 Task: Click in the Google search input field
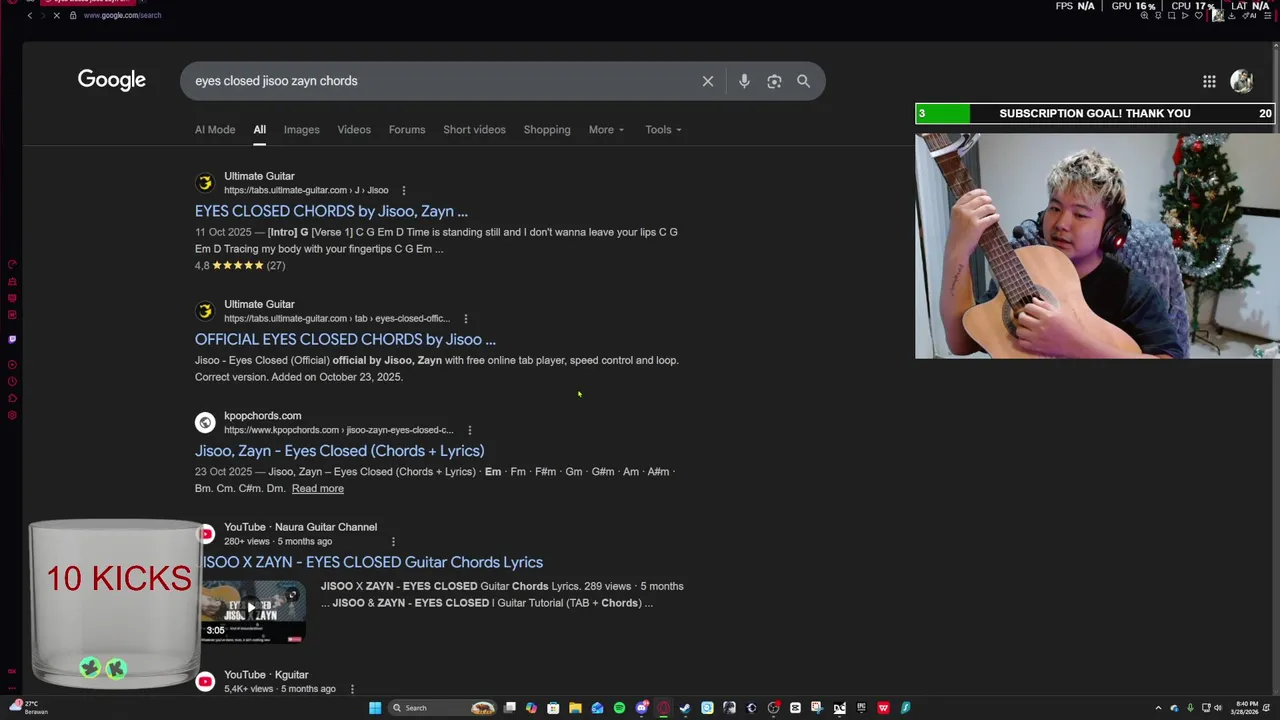pos(440,81)
